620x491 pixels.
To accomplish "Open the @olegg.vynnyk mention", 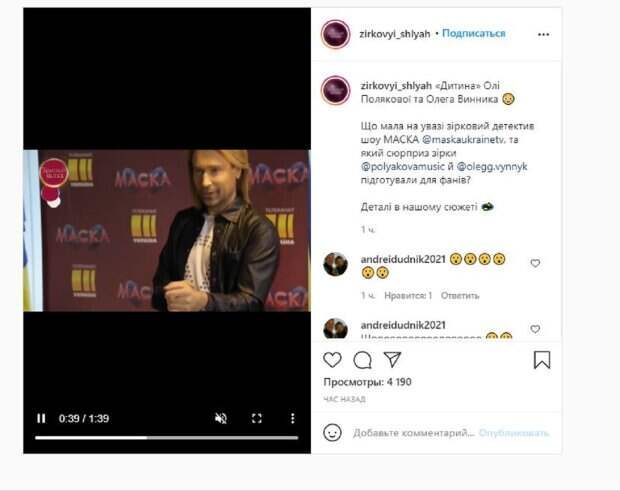I will coord(492,166).
